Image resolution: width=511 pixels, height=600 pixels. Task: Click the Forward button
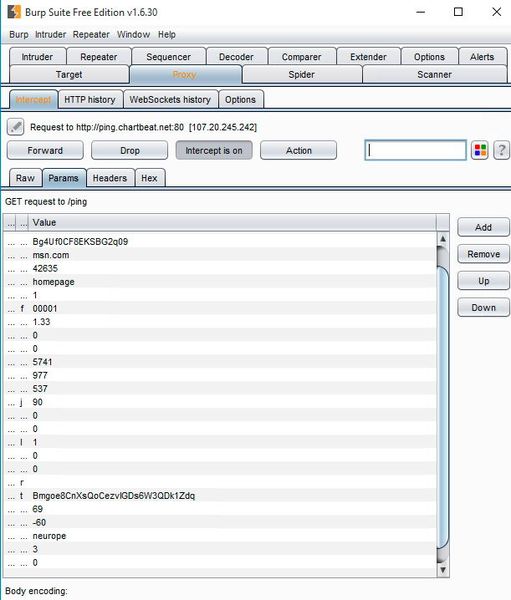point(45,150)
